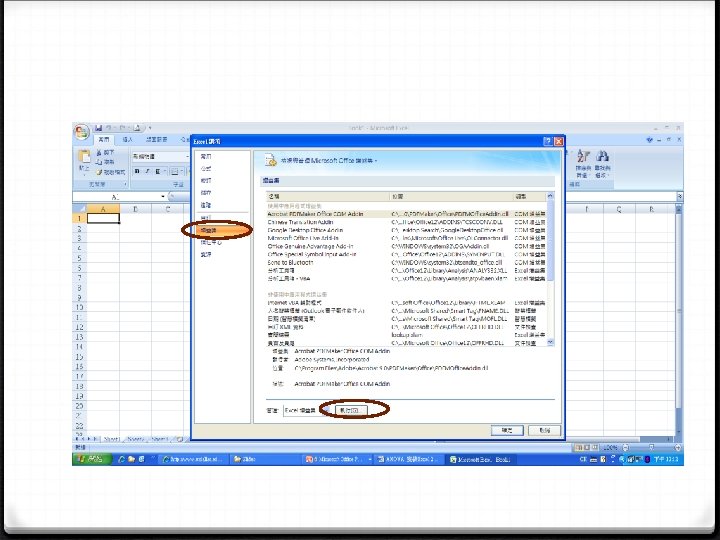Screen dimensions: 720x540
Task: Click the OK button in options dialog
Action: pos(507,430)
